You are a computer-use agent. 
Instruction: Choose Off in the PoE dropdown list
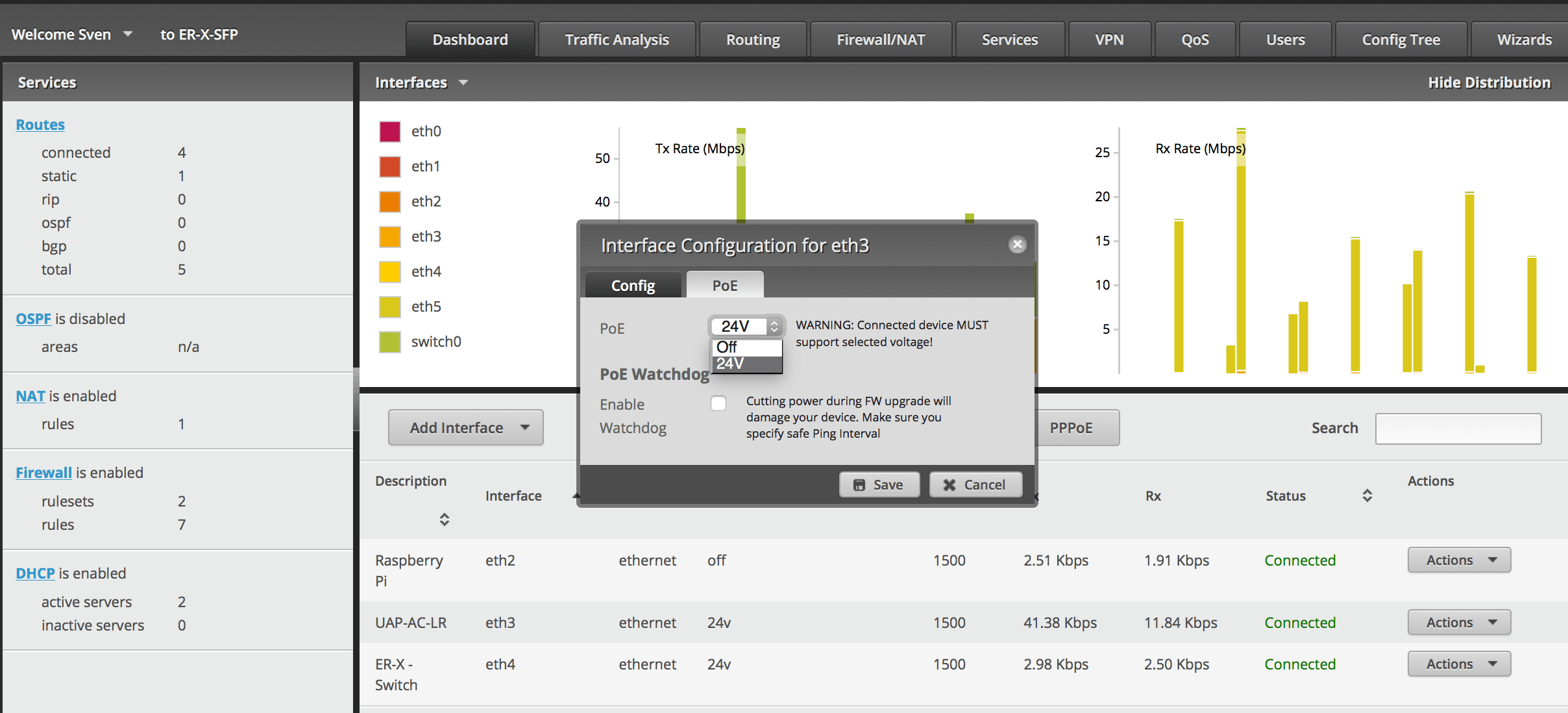coord(746,347)
